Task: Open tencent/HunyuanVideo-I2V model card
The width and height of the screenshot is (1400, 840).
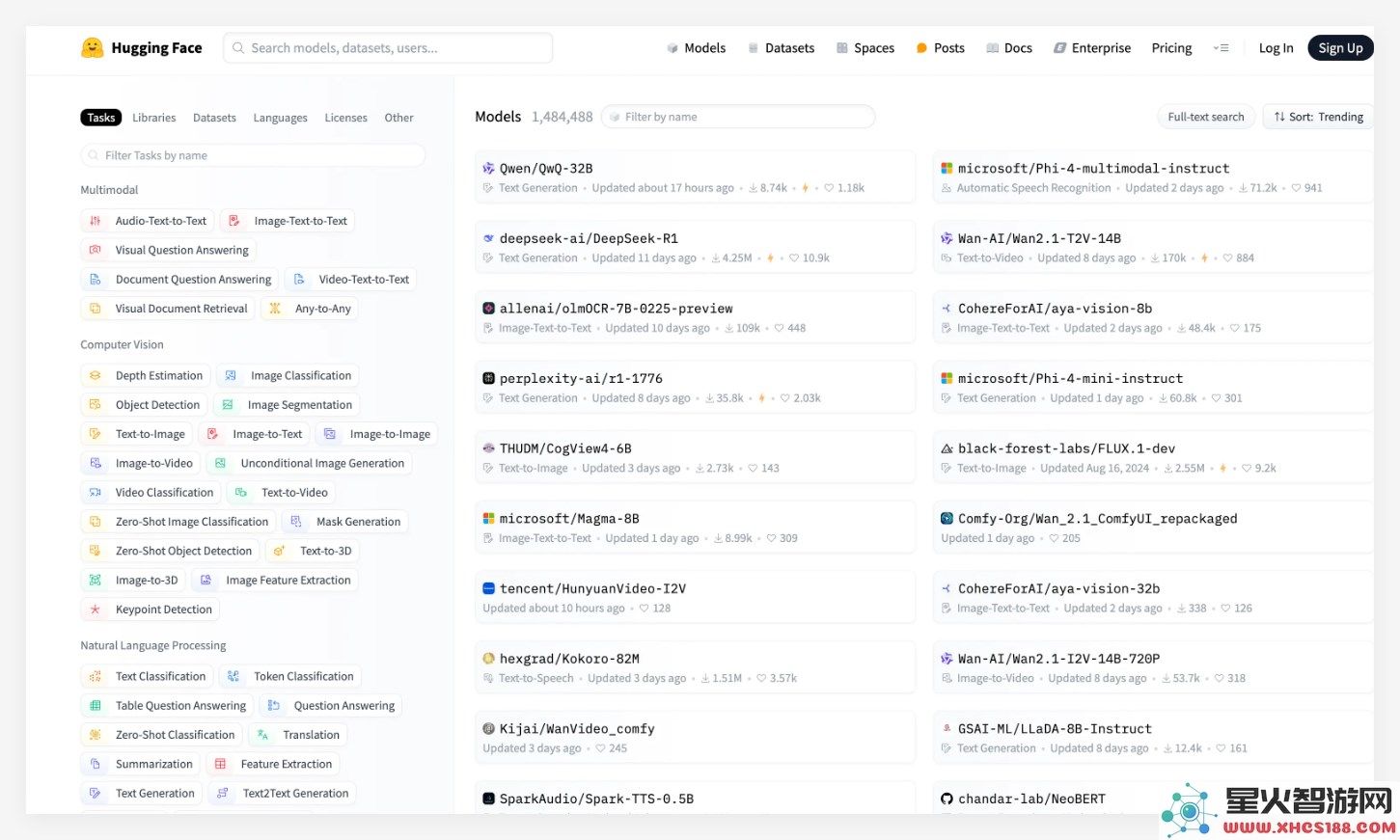Action: click(695, 598)
